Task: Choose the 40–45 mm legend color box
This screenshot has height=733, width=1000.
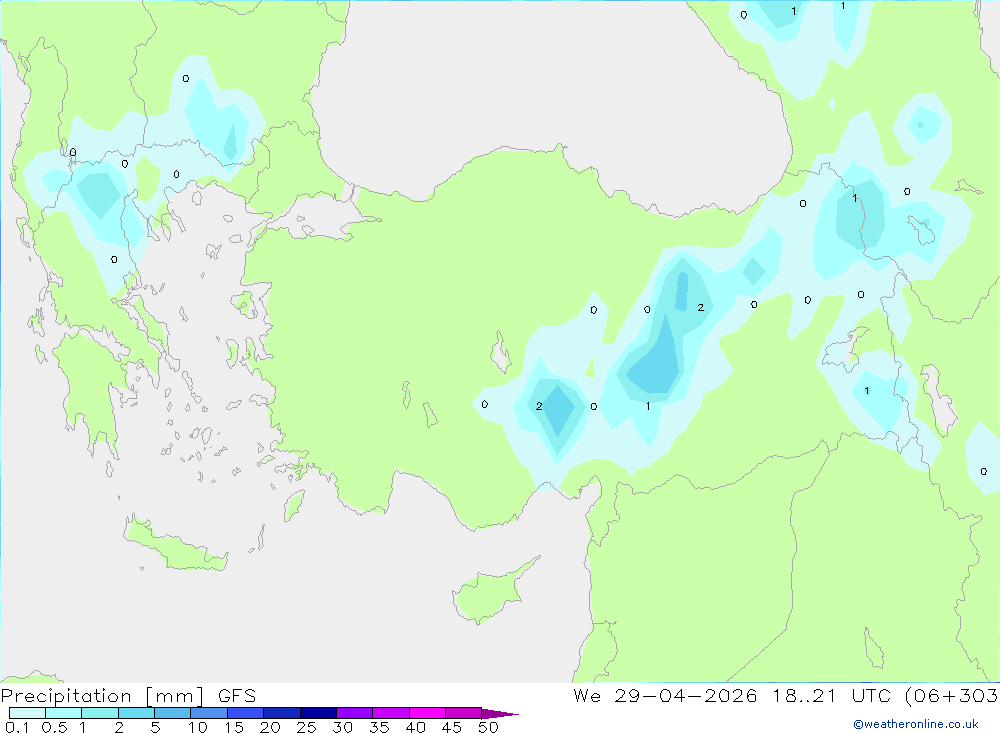Action: coord(427,713)
